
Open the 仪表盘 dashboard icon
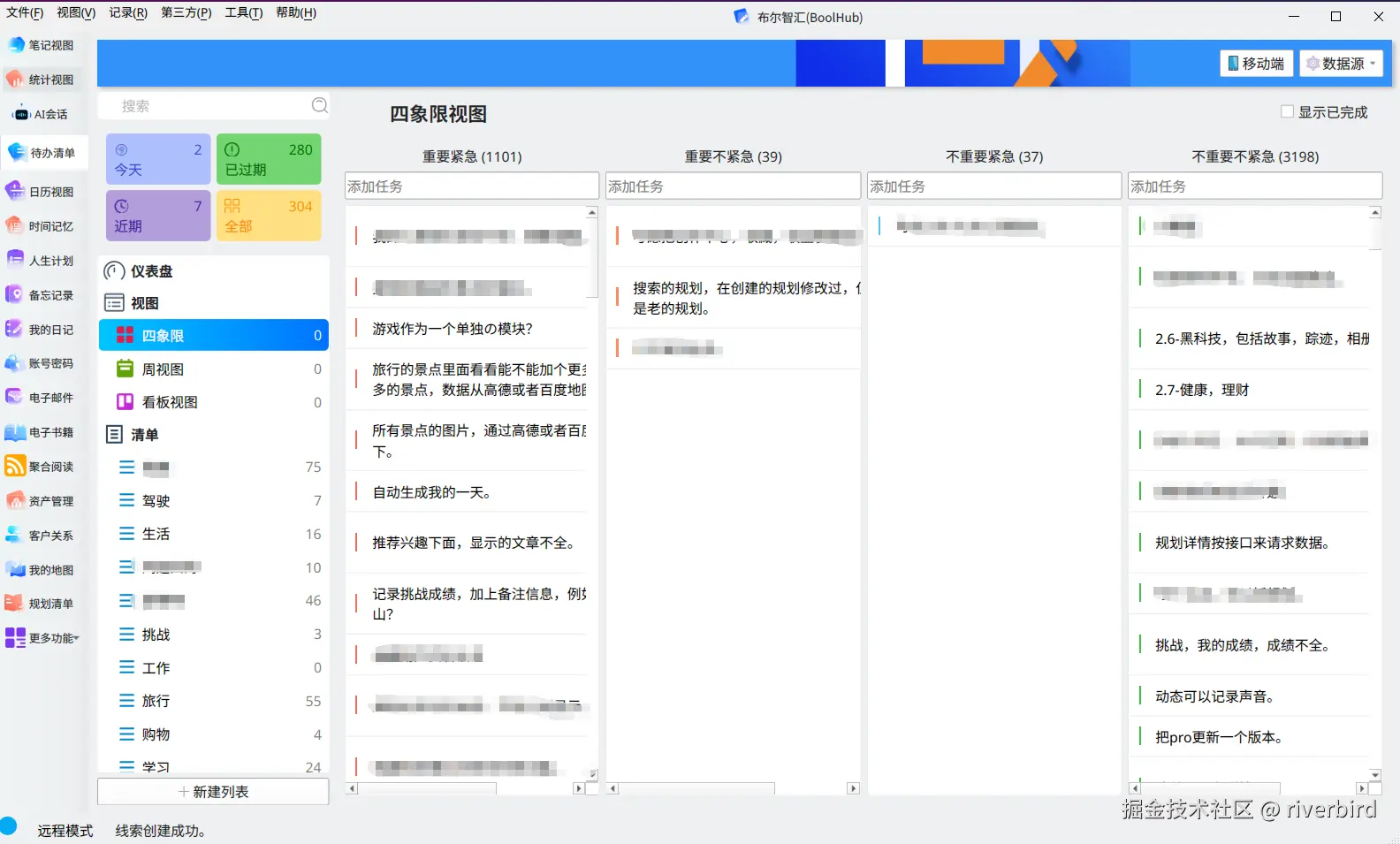114,271
